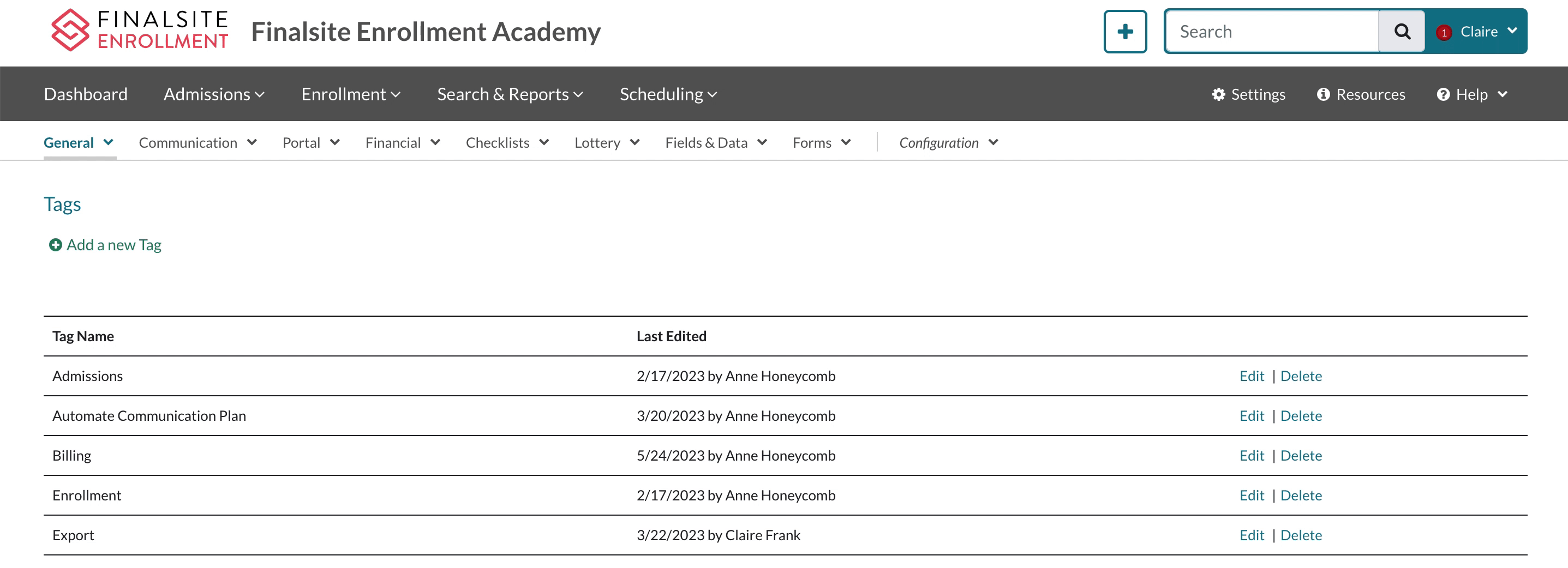Click Add a new Tag link
The height and width of the screenshot is (568, 1568).
(x=114, y=245)
